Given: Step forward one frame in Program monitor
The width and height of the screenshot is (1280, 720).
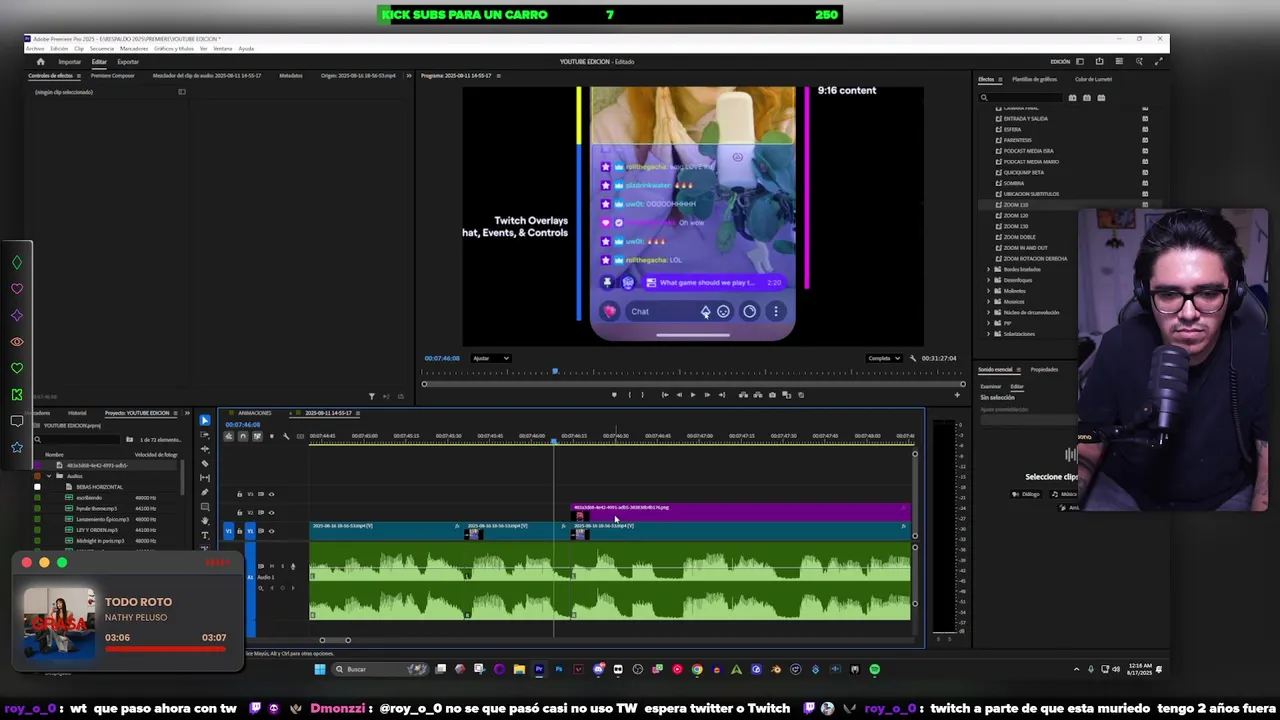Looking at the screenshot, I should 707,395.
